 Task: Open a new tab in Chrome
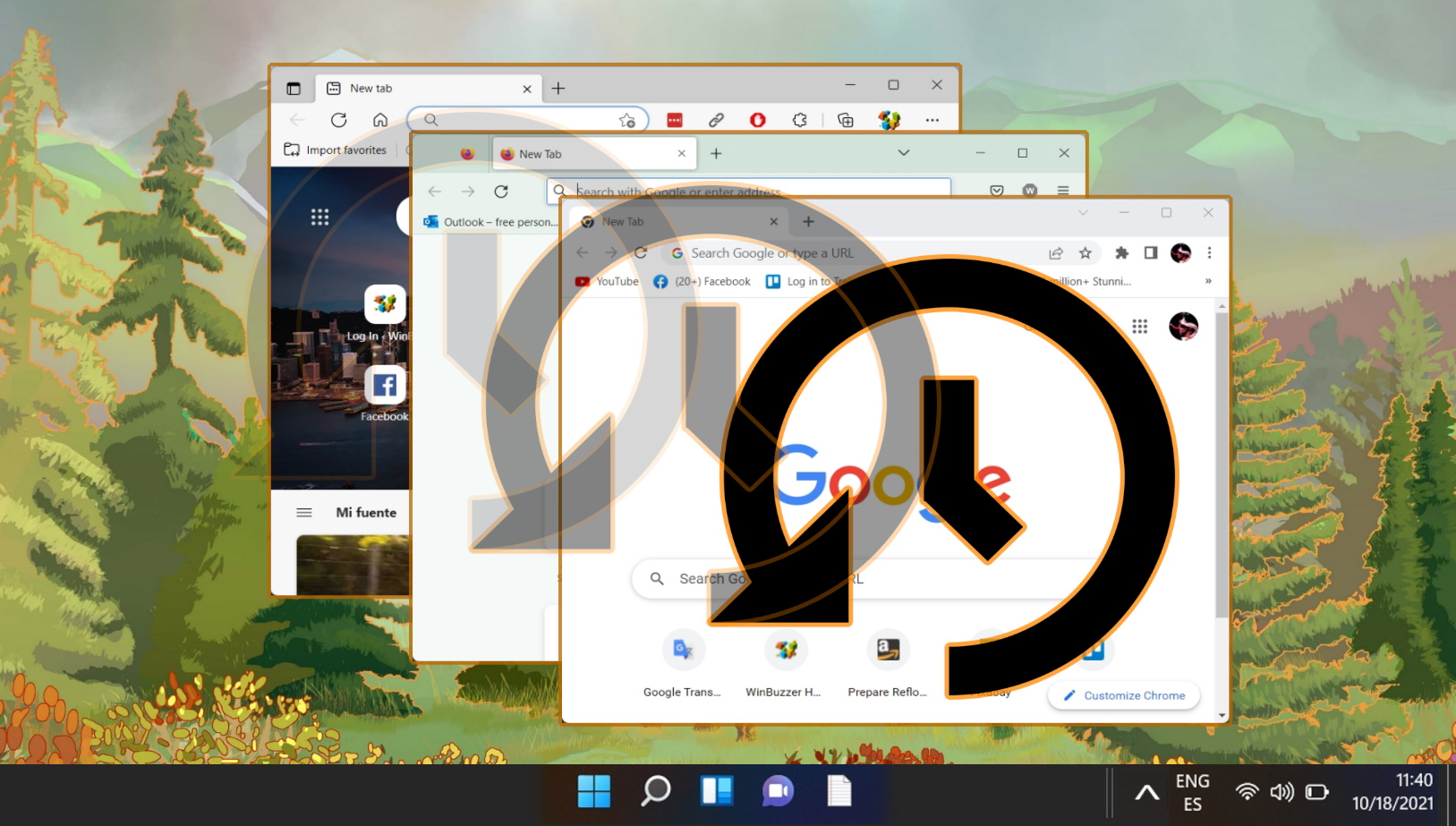[x=808, y=222]
